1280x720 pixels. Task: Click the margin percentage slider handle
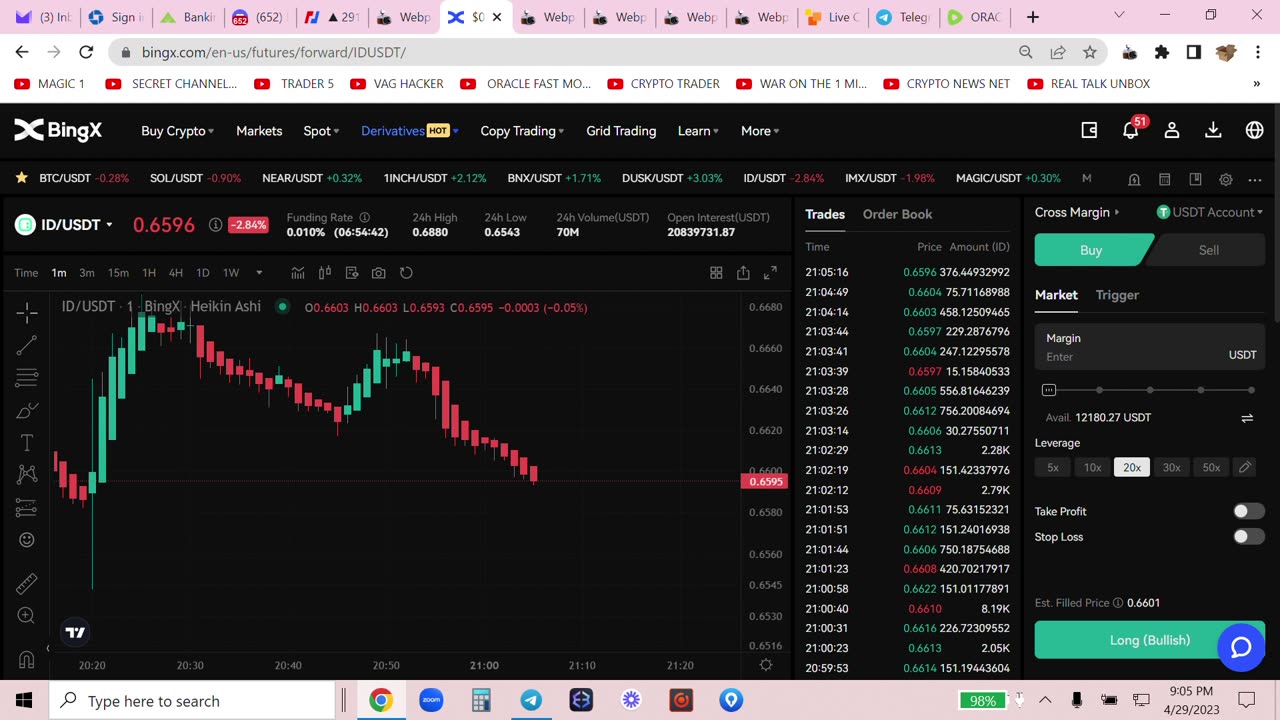click(1048, 390)
